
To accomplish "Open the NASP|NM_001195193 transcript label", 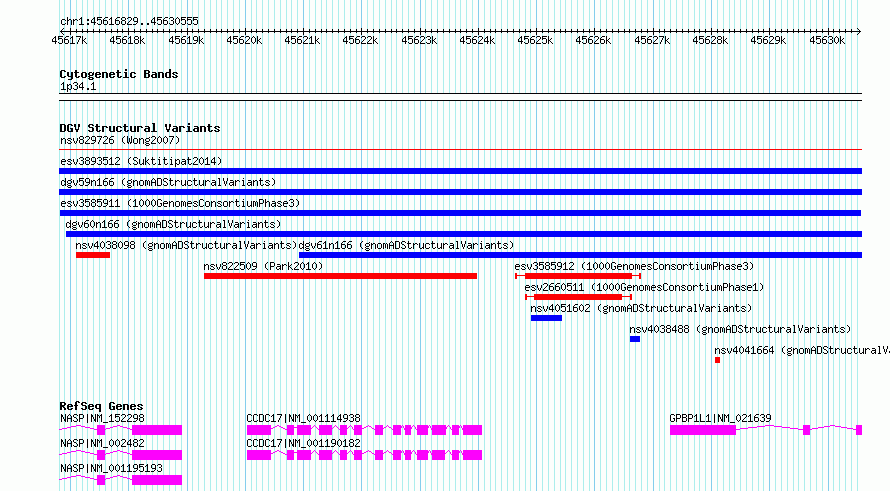I will pyautogui.click(x=111, y=468).
